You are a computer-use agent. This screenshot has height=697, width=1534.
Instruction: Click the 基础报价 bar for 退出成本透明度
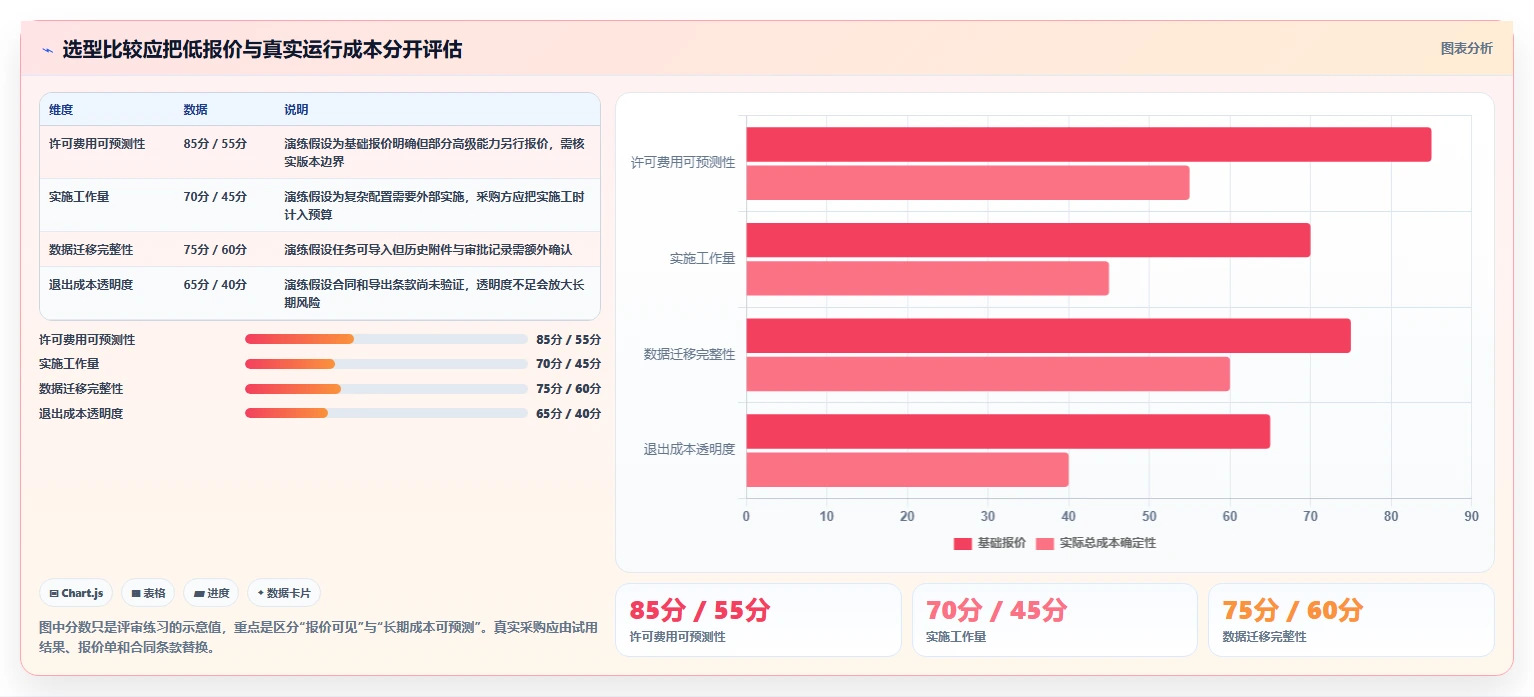coord(1008,431)
